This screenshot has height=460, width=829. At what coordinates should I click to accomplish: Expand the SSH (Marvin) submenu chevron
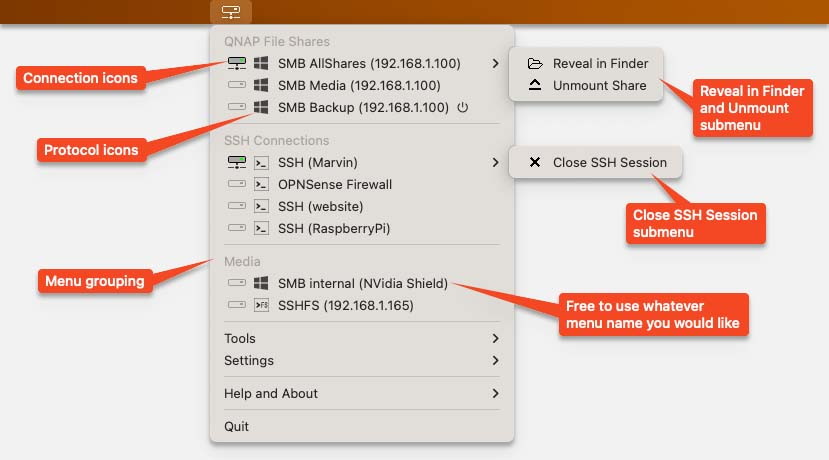496,162
